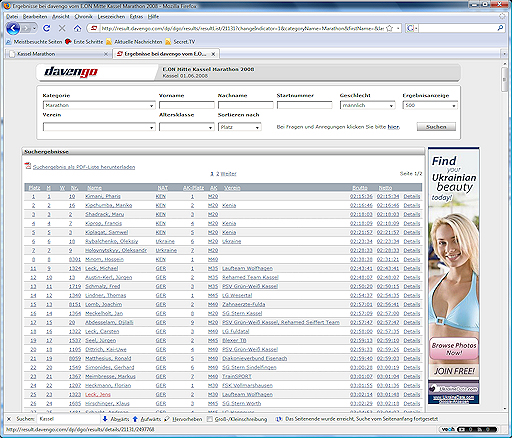The width and height of the screenshot is (512, 438).
Task: Open the Ansicht menu
Action: (61, 16)
